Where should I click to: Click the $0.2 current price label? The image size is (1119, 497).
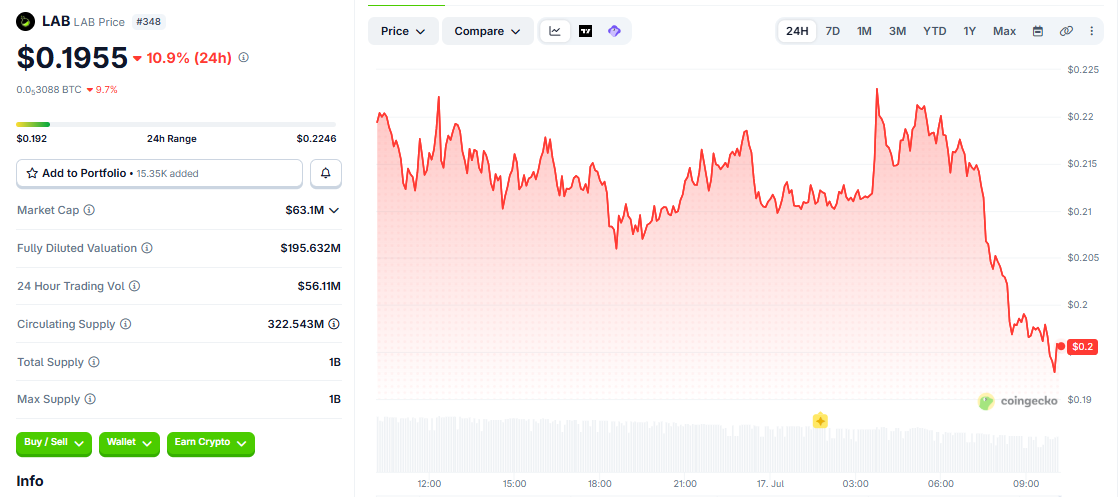point(1082,346)
